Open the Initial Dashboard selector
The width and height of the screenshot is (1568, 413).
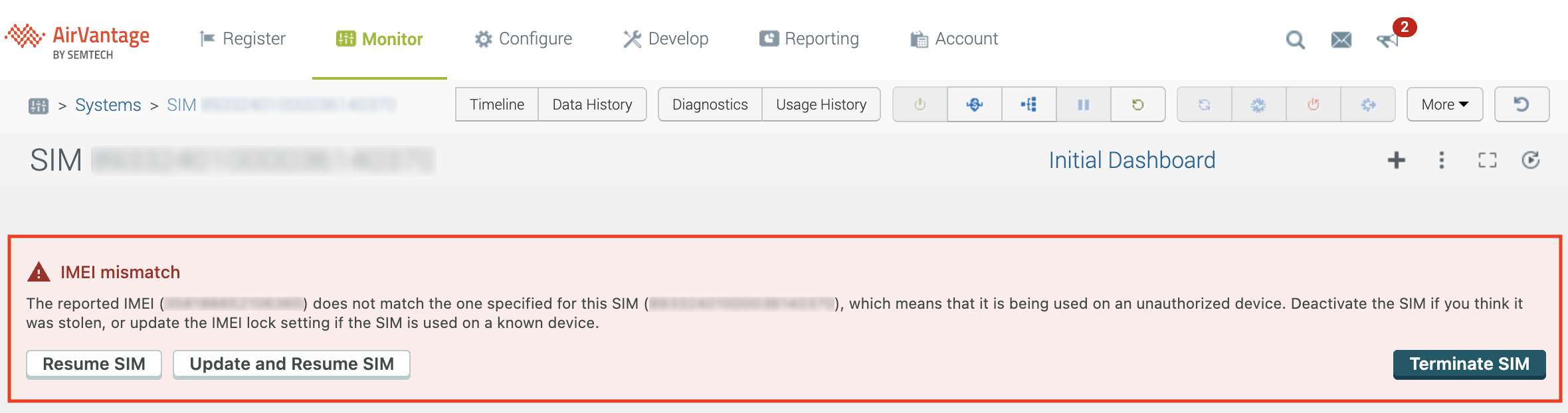[1131, 160]
